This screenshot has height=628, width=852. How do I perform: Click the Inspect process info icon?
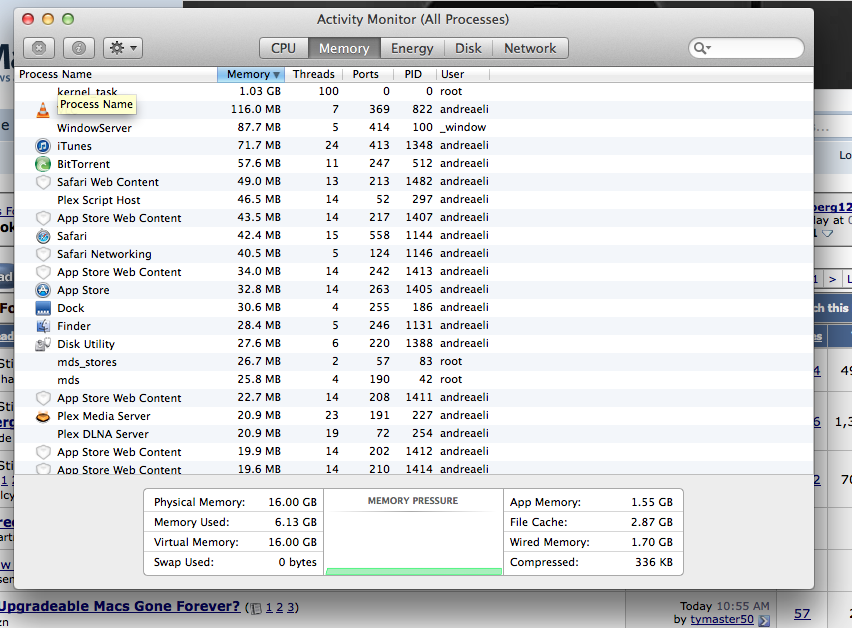pyautogui.click(x=79, y=48)
